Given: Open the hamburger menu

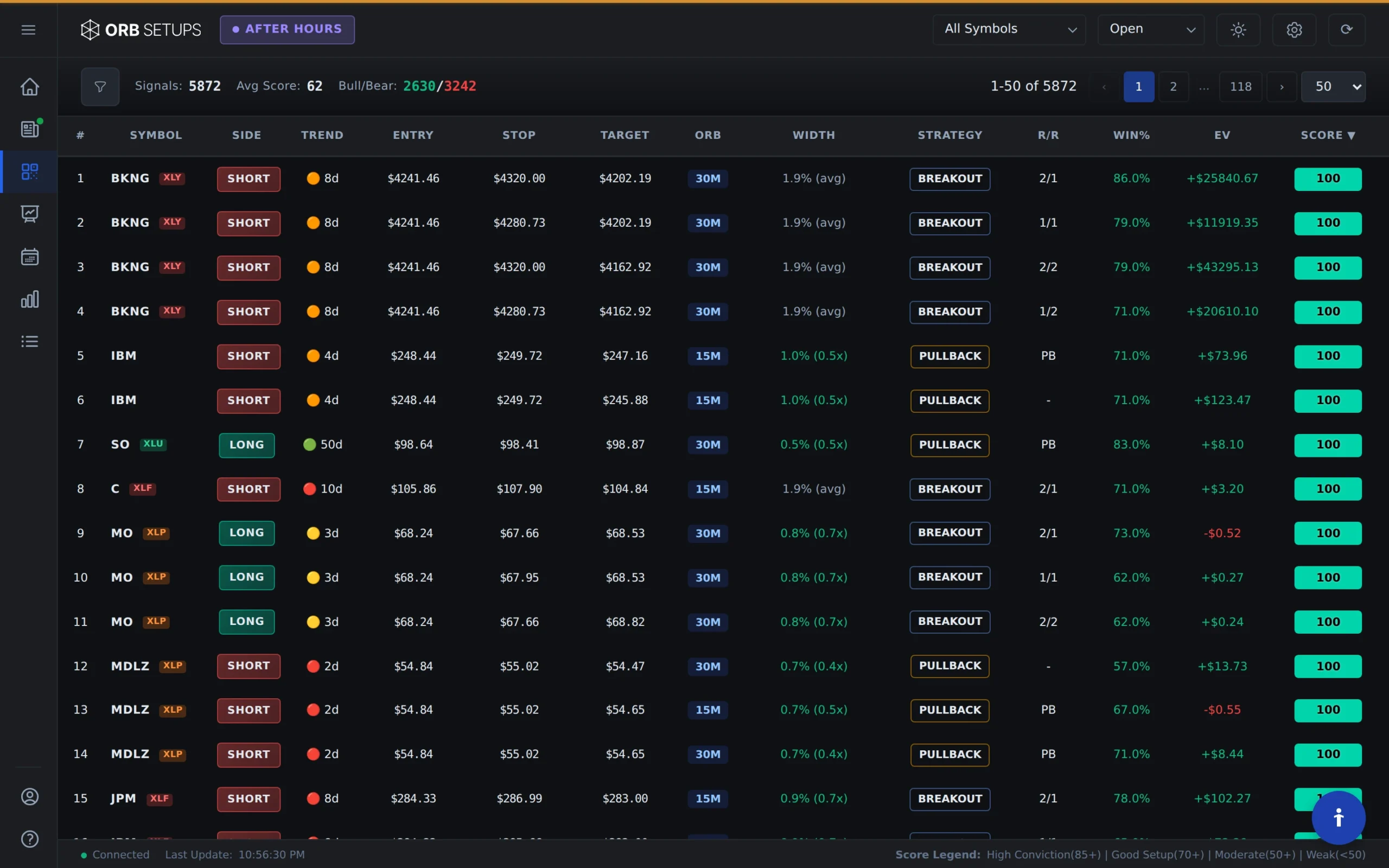Looking at the screenshot, I should tap(28, 30).
